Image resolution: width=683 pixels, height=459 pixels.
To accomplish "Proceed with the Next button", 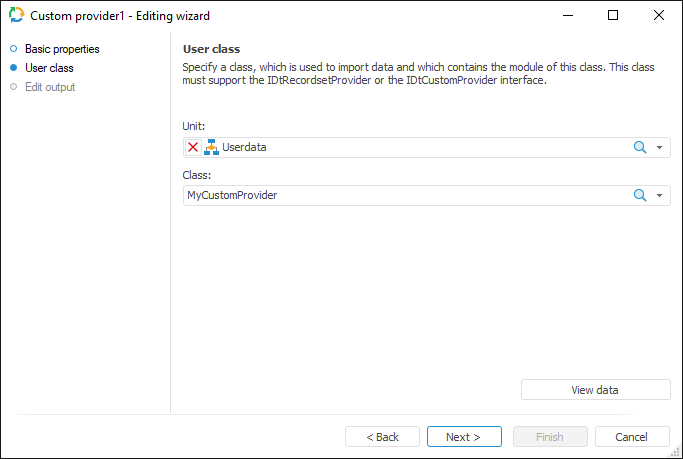I will (464, 437).
